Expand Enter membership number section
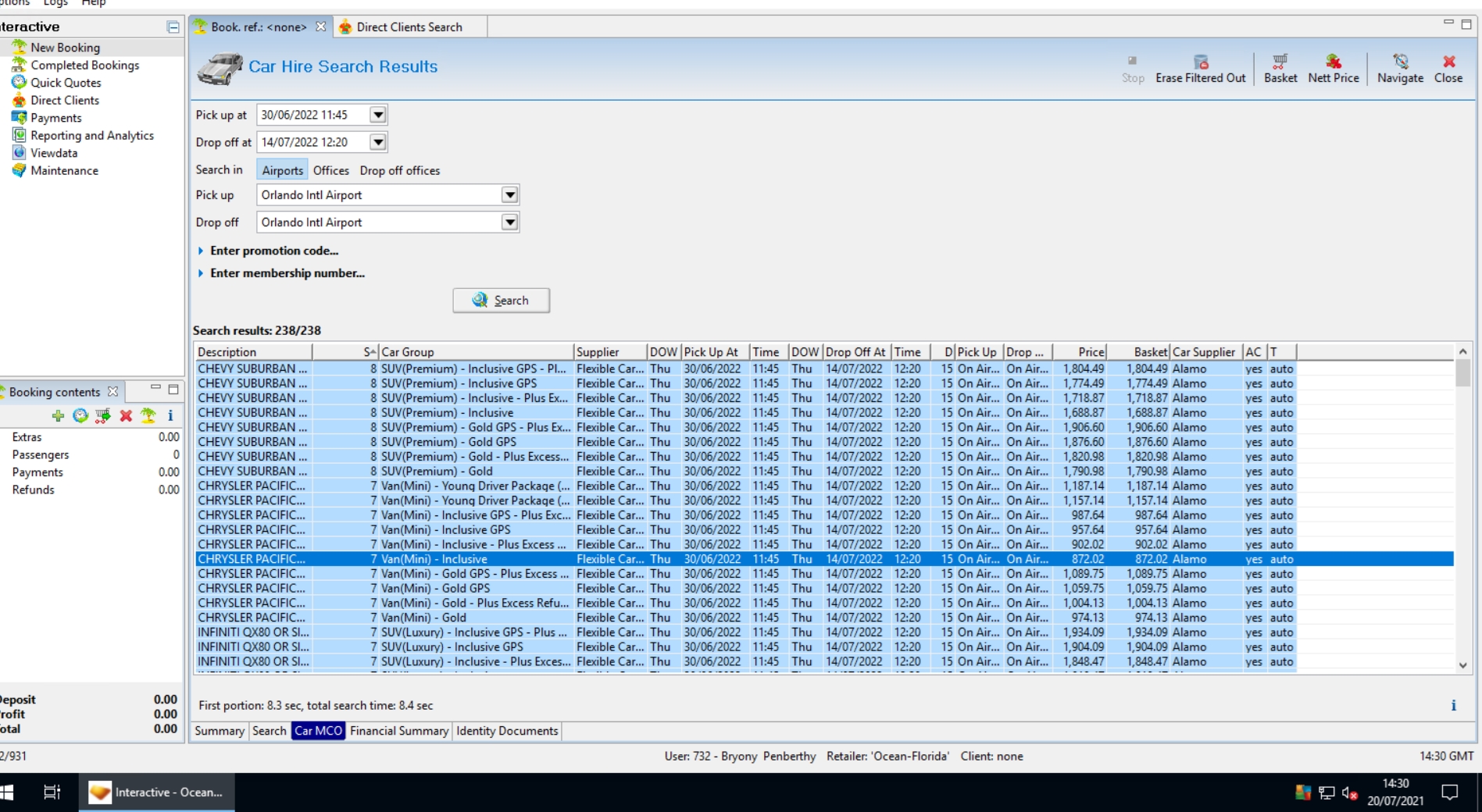This screenshot has height=812, width=1482. pyautogui.click(x=280, y=273)
